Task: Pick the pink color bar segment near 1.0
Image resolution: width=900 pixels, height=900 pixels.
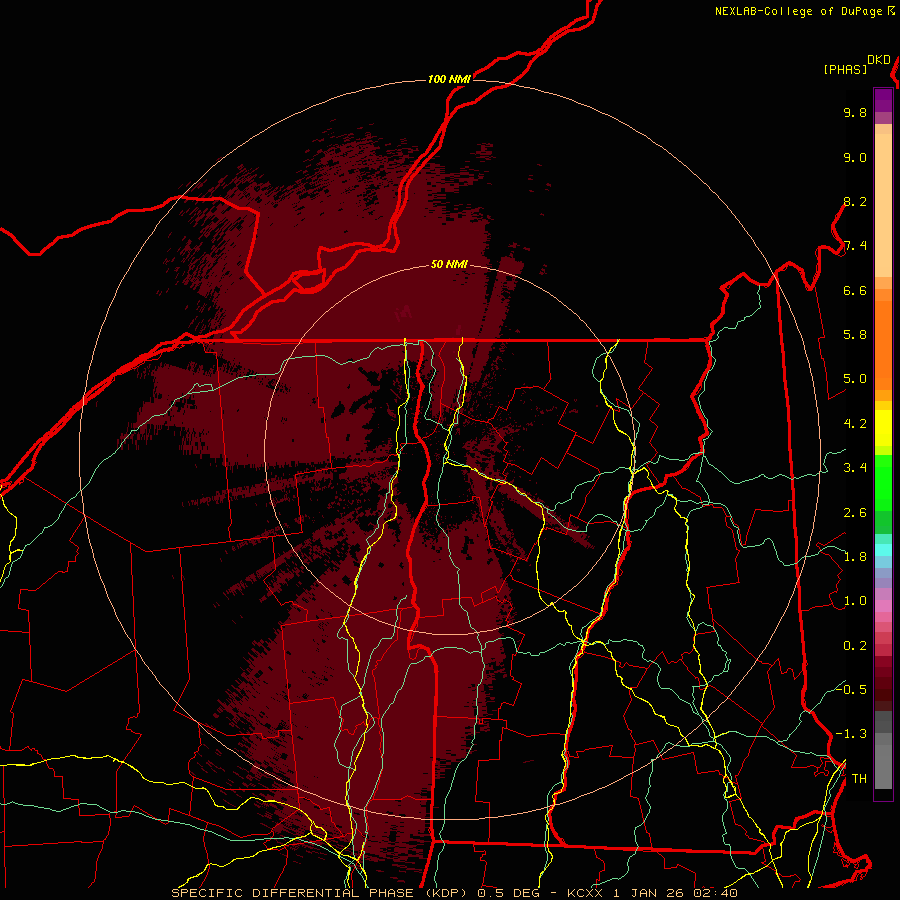Action: pos(883,606)
